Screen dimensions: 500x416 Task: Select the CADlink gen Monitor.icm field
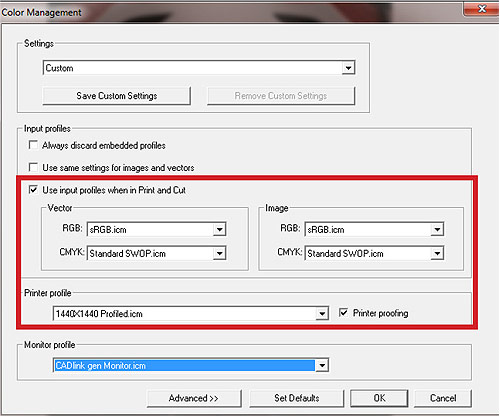point(184,365)
